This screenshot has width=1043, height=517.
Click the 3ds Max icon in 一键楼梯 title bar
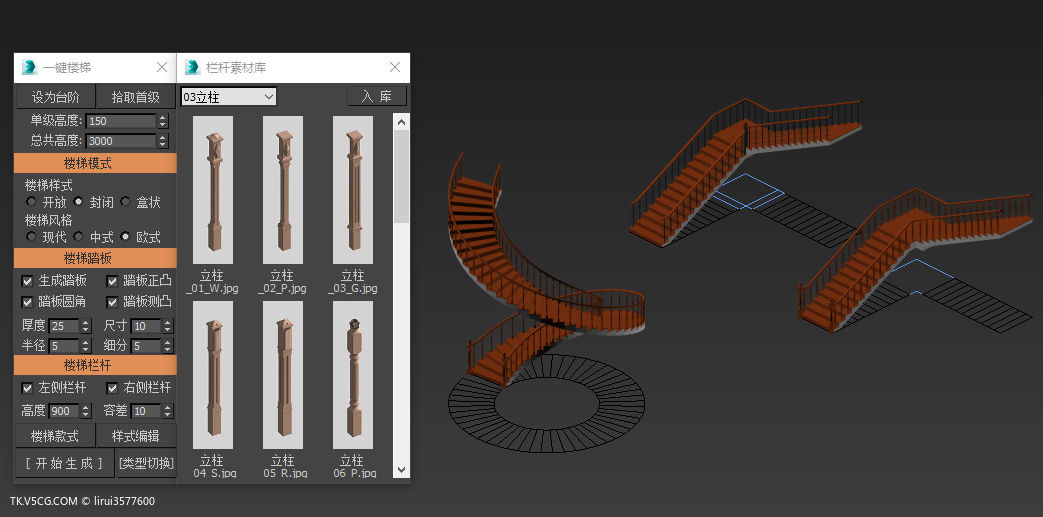(x=29, y=67)
